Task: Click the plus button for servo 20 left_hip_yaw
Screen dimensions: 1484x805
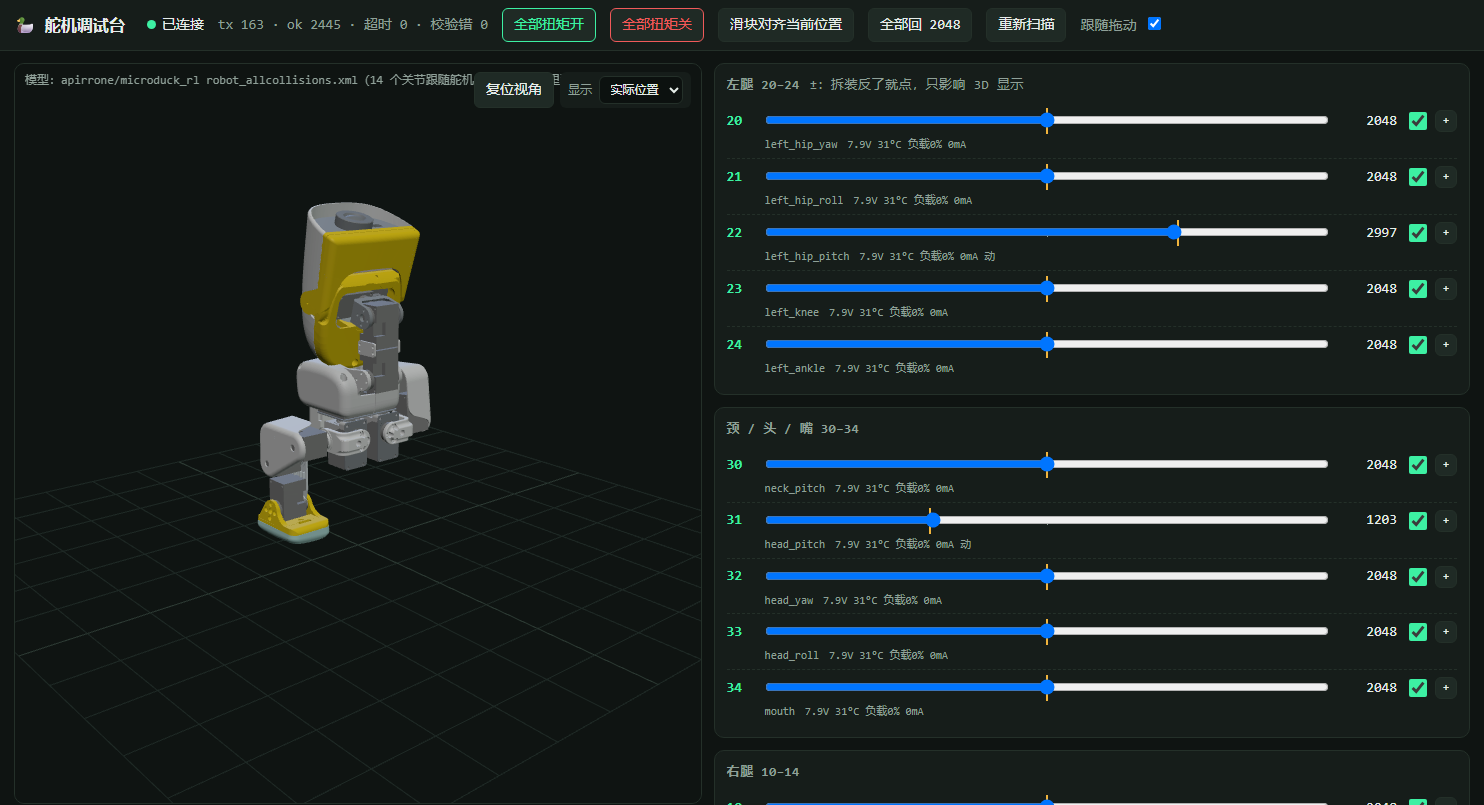Action: point(1446,121)
